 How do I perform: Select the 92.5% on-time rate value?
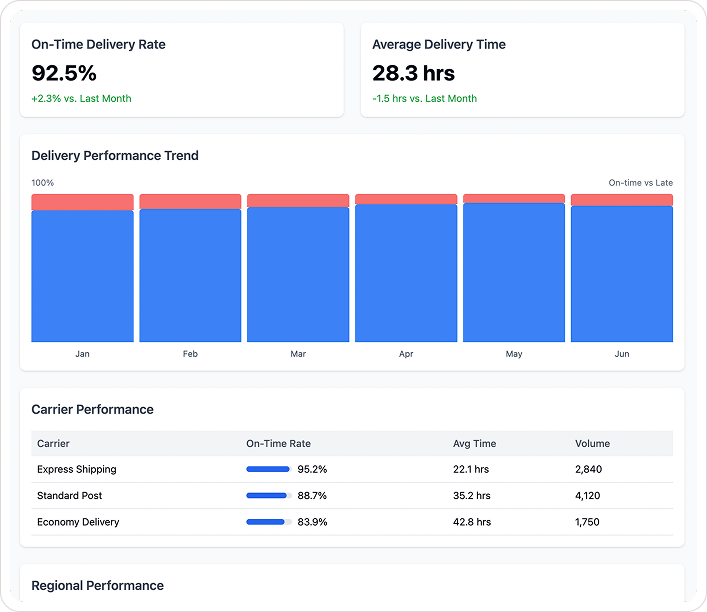pos(64,73)
